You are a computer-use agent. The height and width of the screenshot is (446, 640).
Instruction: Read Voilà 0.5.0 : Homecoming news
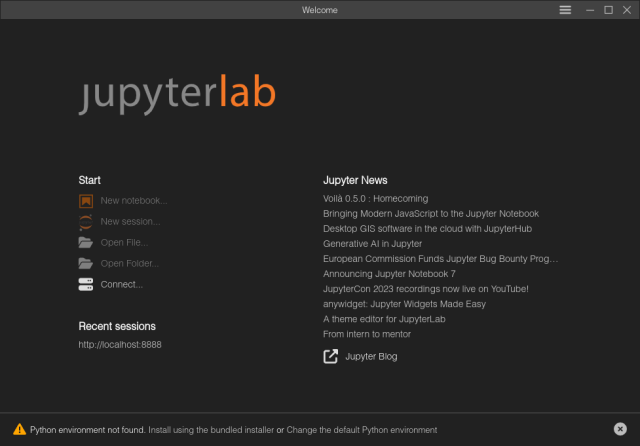tap(376, 199)
